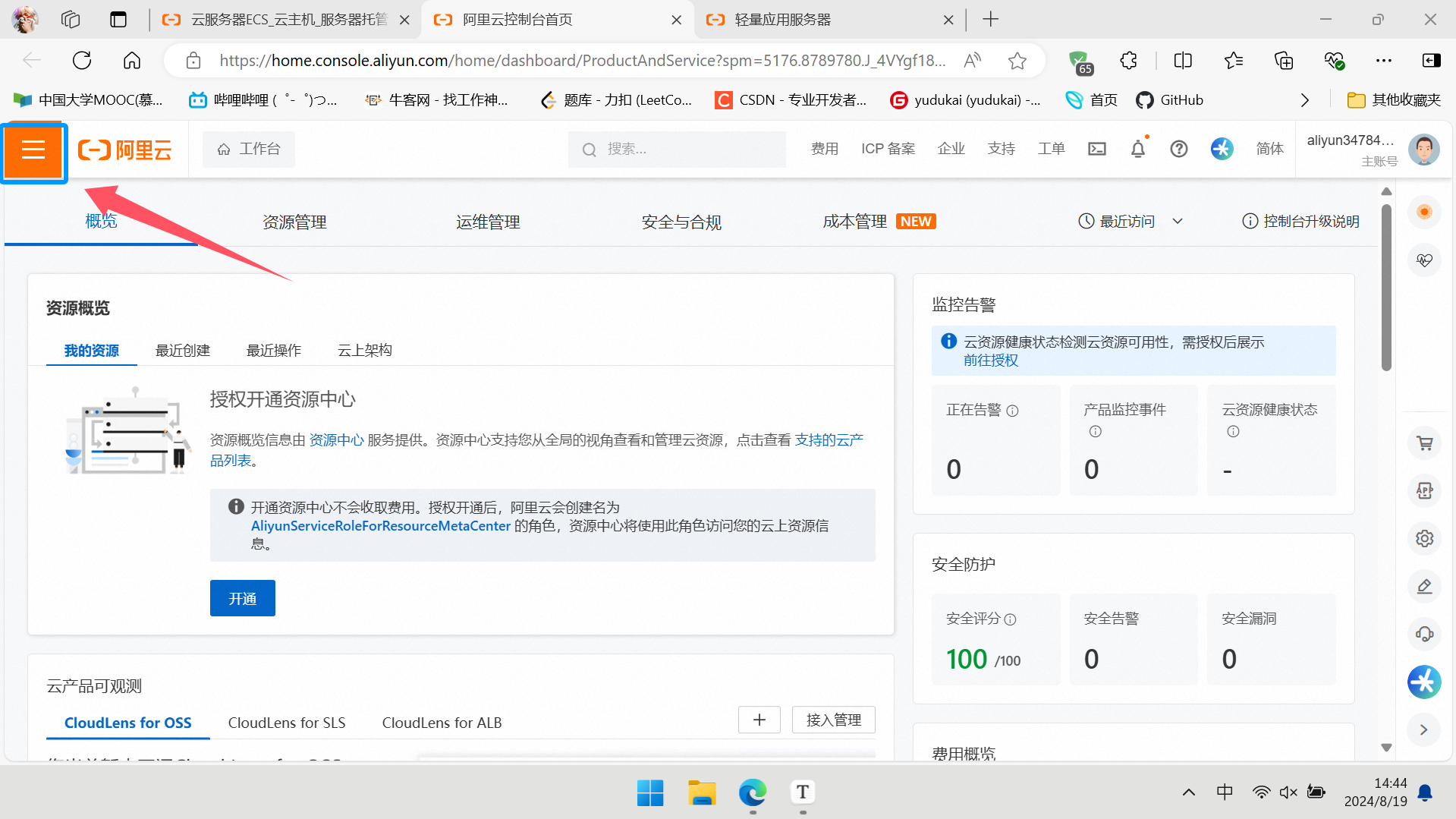The image size is (1456, 819).
Task: Toggle browser split screen icon
Action: [x=1183, y=61]
